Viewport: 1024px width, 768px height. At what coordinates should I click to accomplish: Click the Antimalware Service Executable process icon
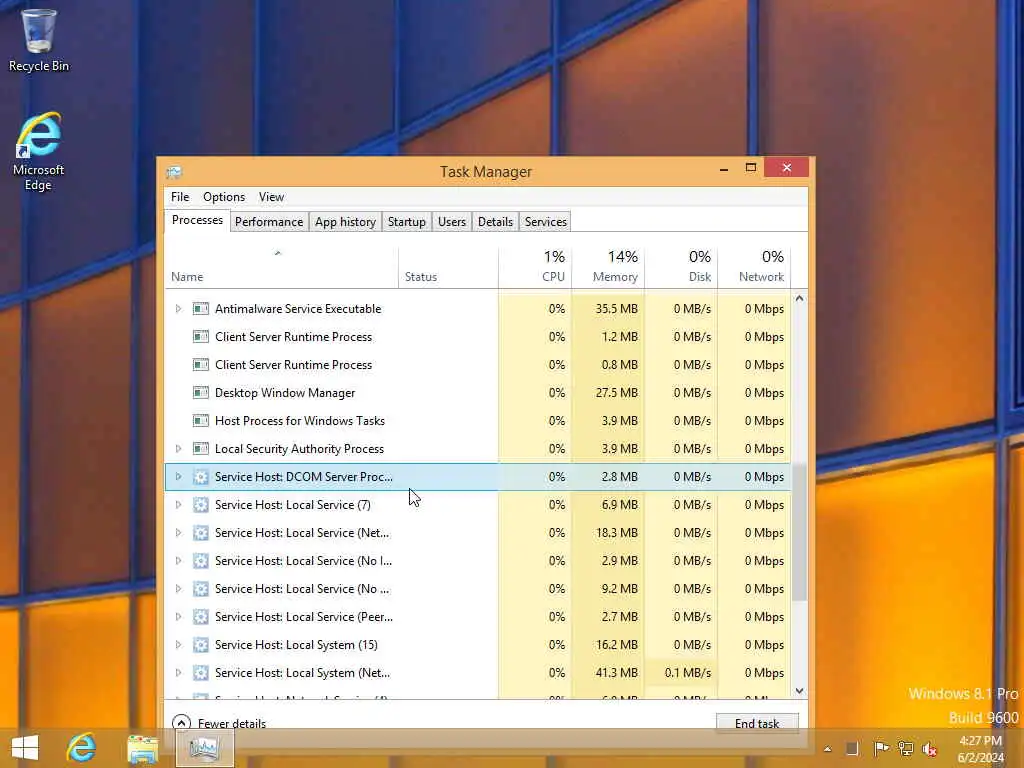200,308
